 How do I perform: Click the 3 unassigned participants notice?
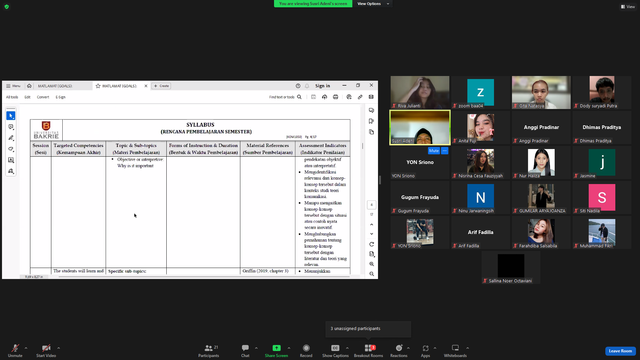point(368,329)
